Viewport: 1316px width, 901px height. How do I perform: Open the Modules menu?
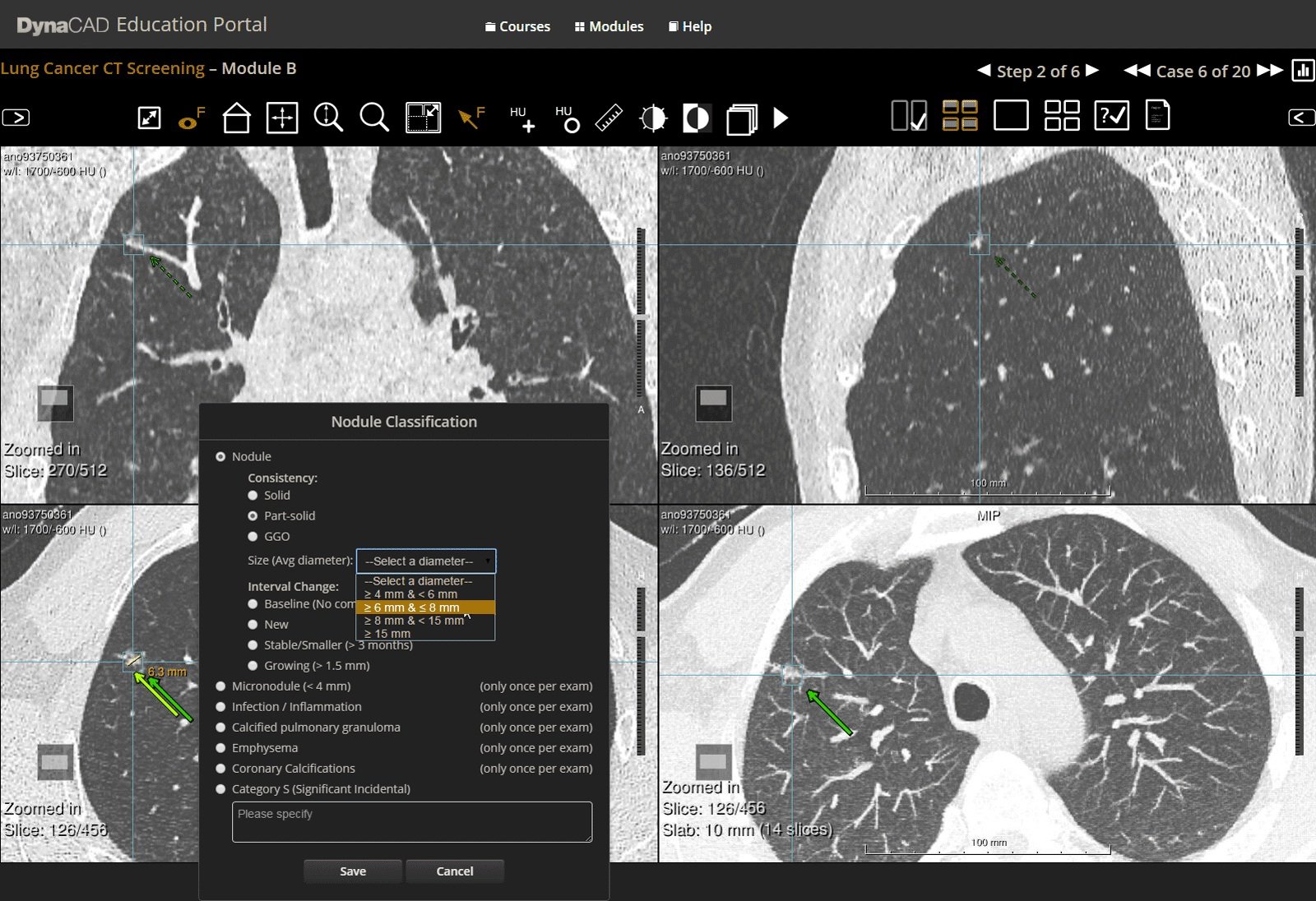pos(609,26)
